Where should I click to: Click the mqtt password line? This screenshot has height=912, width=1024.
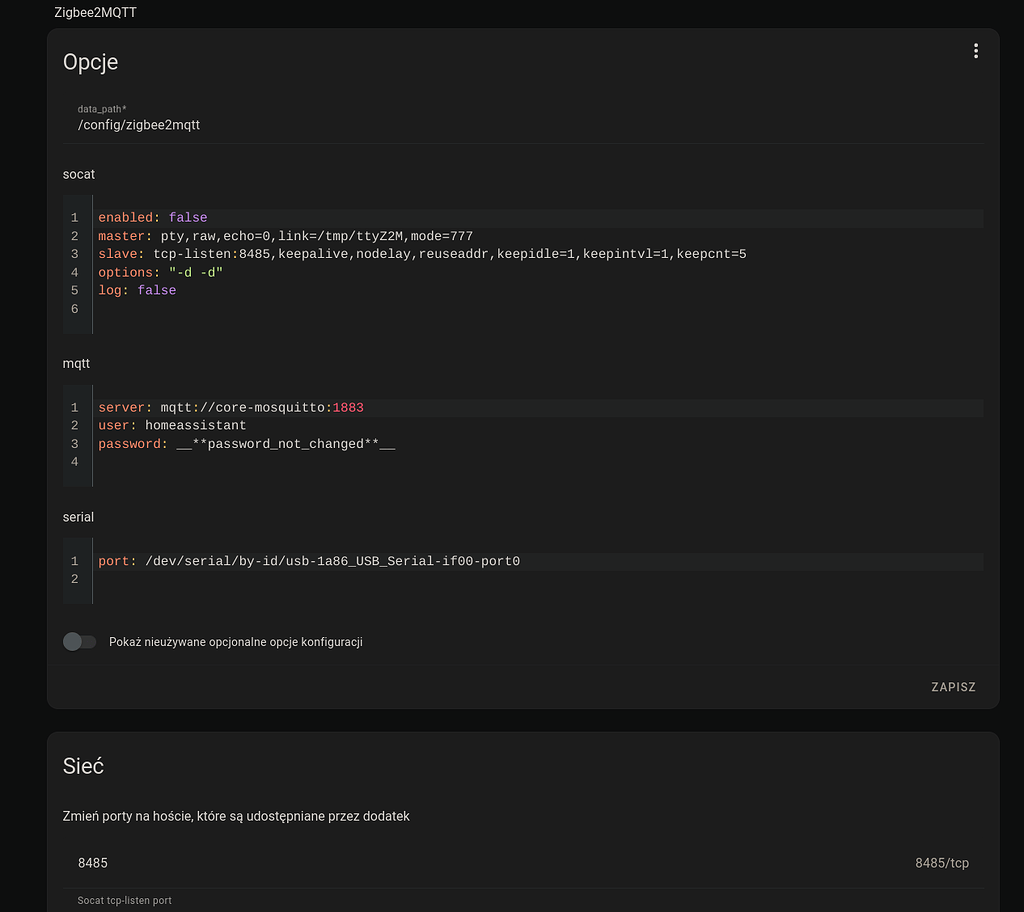pos(247,444)
